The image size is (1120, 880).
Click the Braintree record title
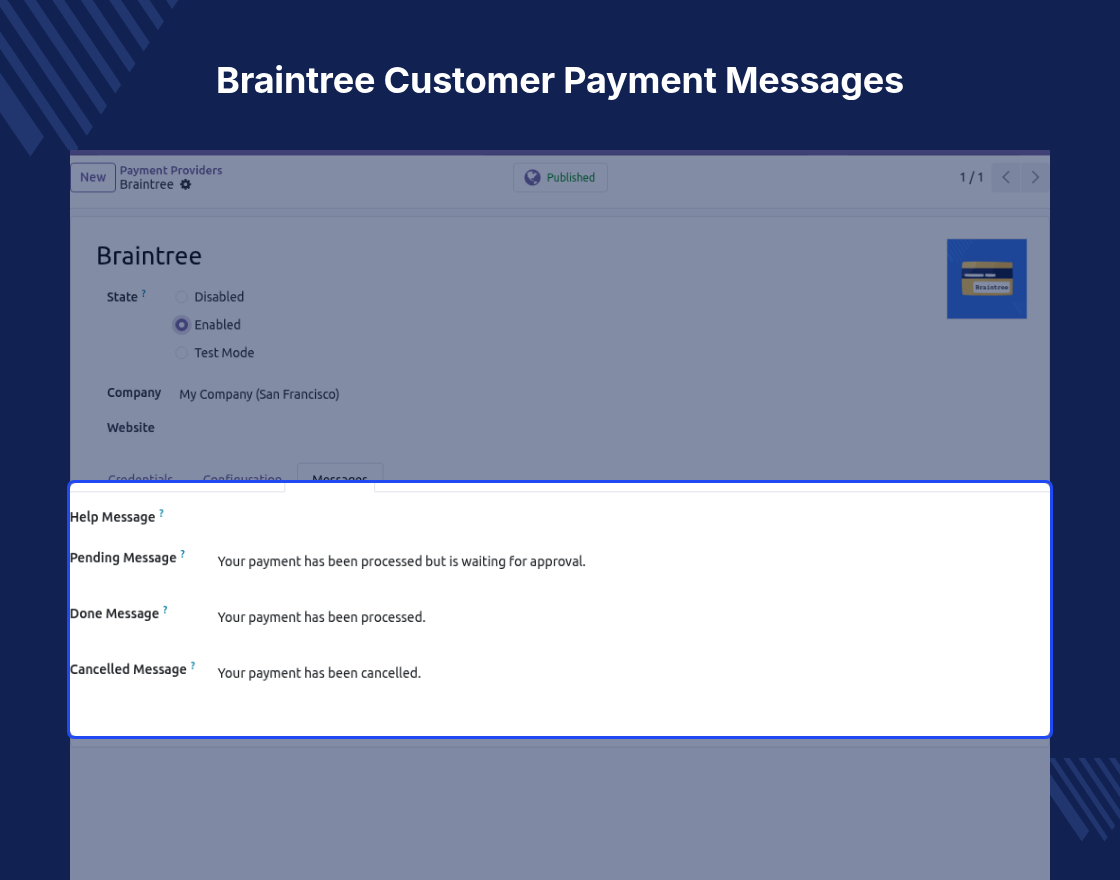tap(149, 256)
